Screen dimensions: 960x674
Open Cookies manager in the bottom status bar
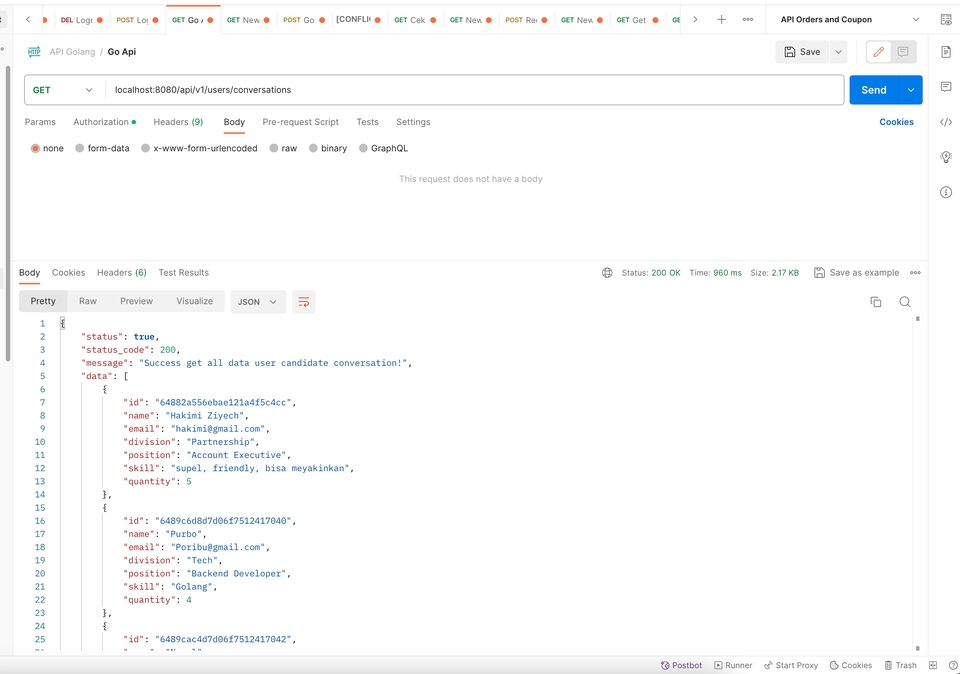coord(850,665)
